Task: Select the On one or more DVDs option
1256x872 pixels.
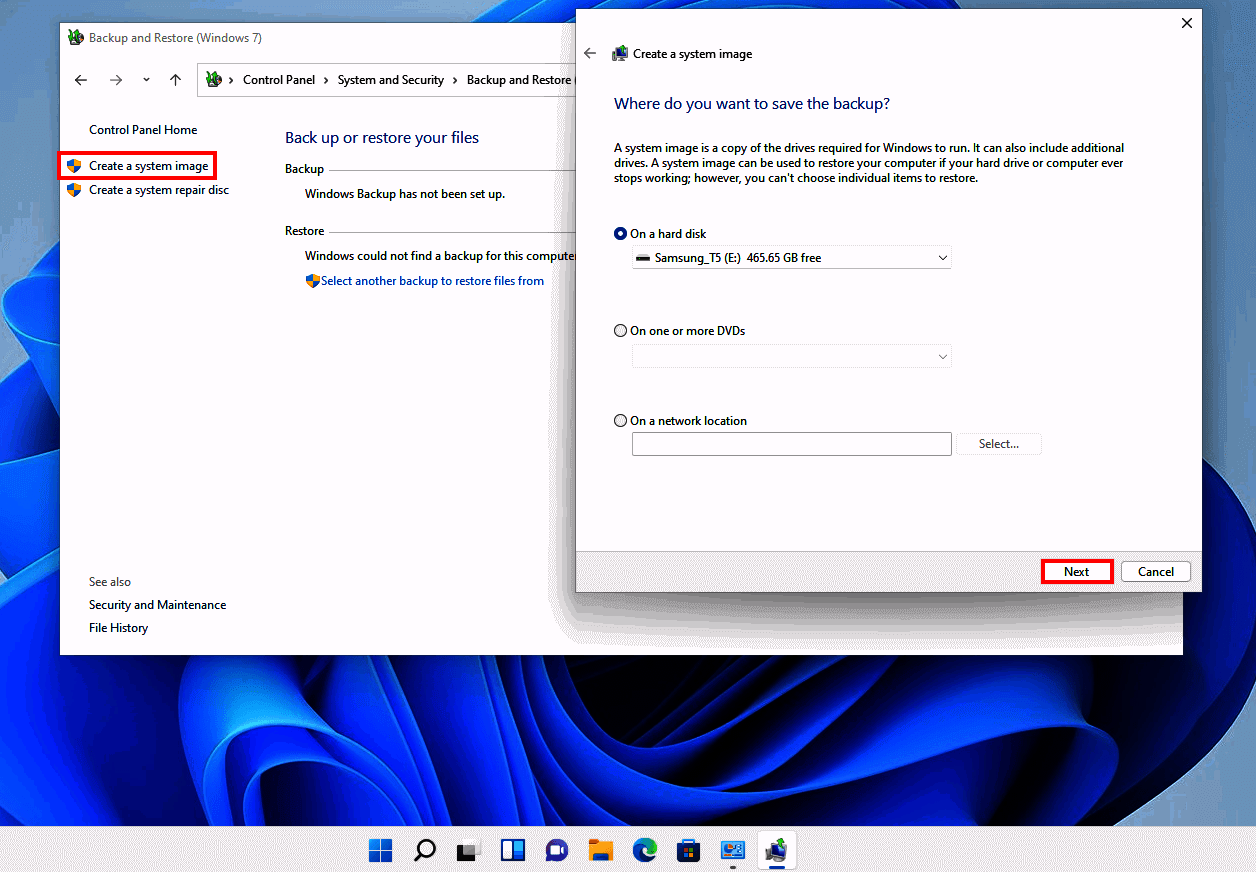Action: click(620, 330)
